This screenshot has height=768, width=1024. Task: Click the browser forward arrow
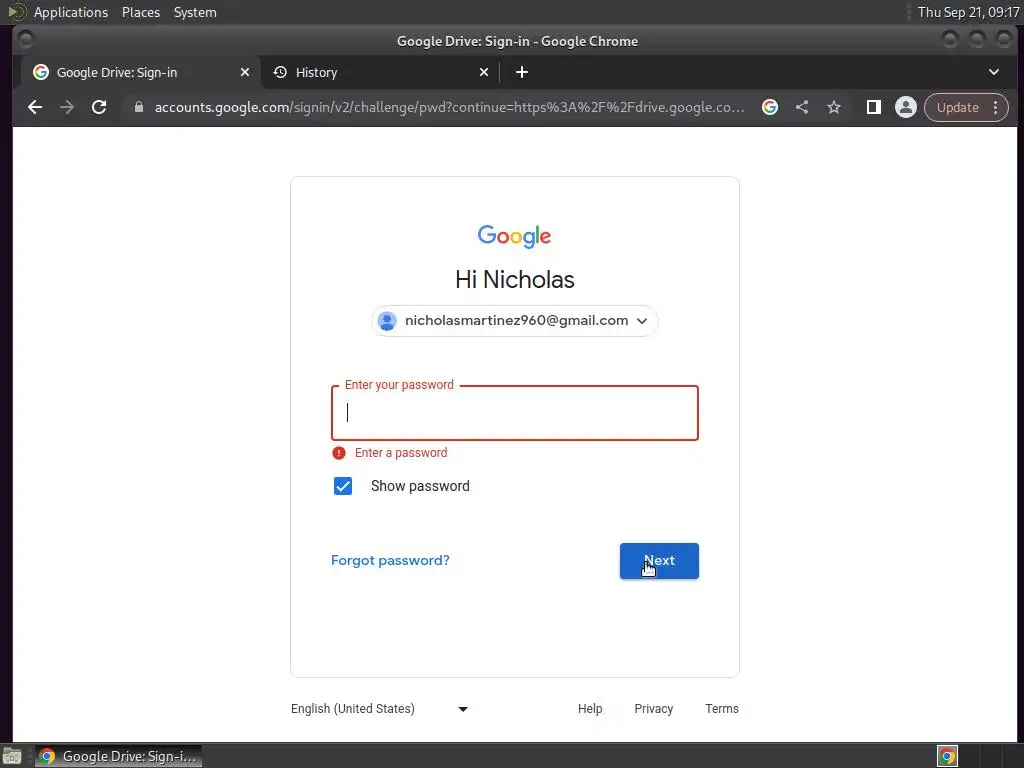point(67,107)
